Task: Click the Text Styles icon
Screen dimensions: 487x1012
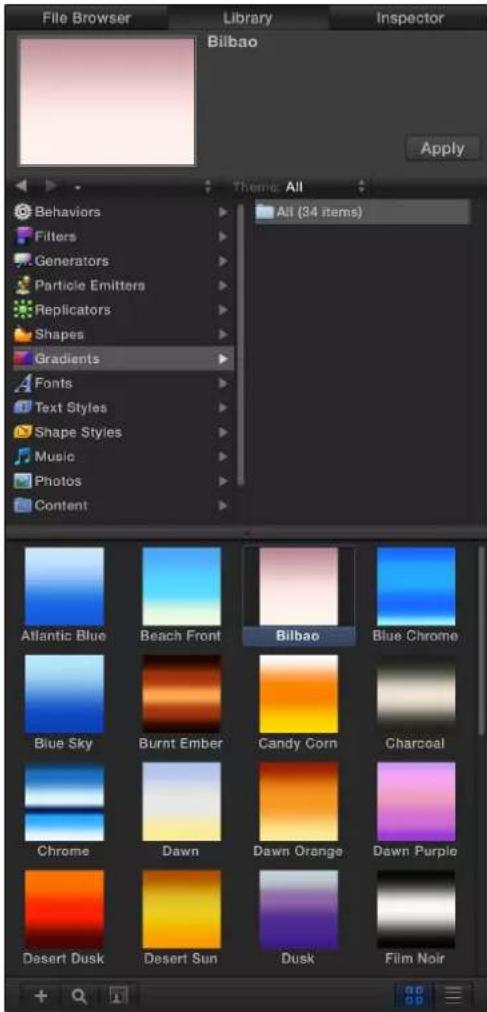Action: [x=23, y=408]
